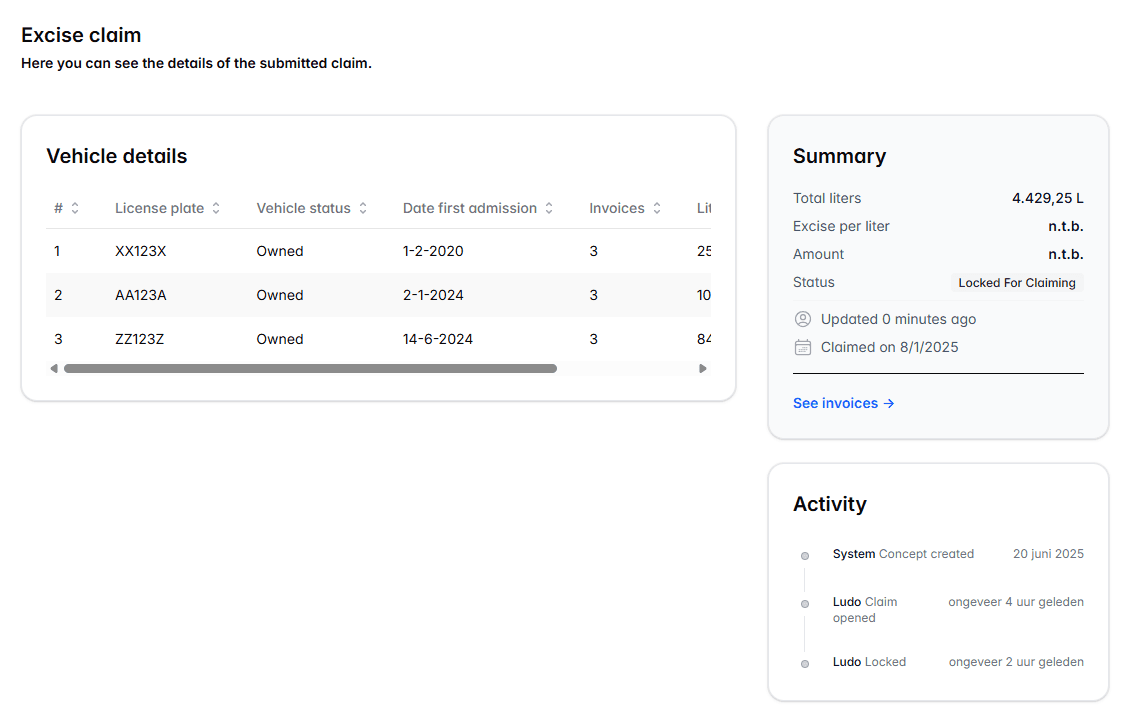This screenshot has height=710, width=1122.
Task: Click the Claim opened activity marker
Action: pyautogui.click(x=805, y=604)
